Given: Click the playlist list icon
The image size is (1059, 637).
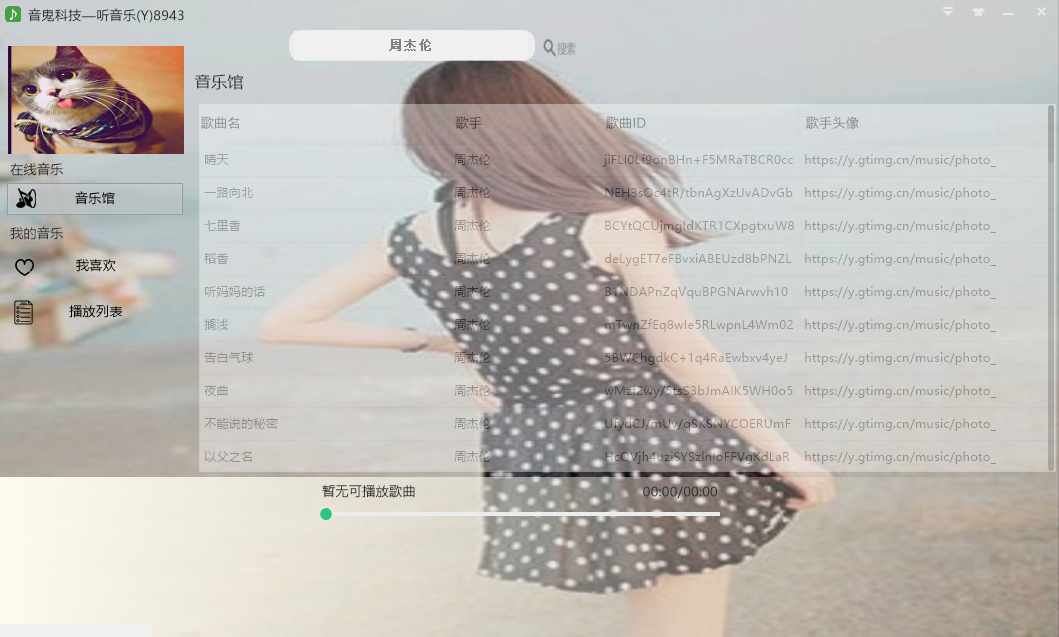Looking at the screenshot, I should coord(24,312).
